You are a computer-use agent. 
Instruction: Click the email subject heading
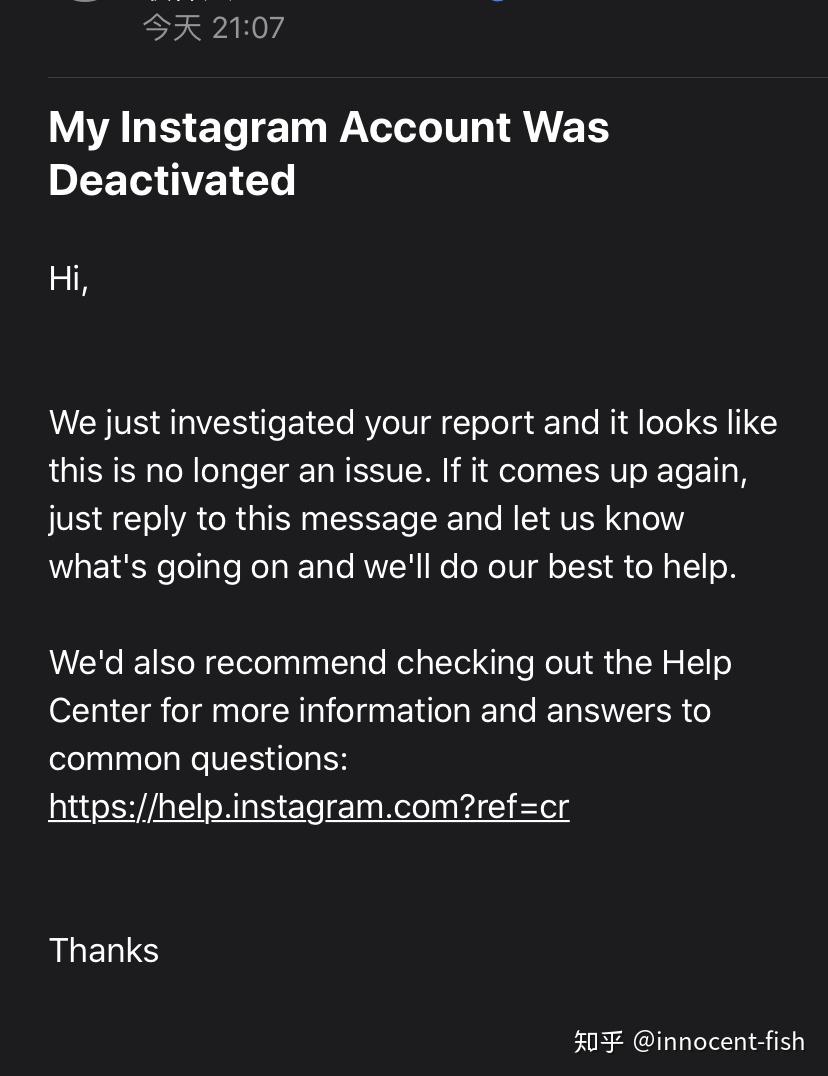[x=328, y=153]
